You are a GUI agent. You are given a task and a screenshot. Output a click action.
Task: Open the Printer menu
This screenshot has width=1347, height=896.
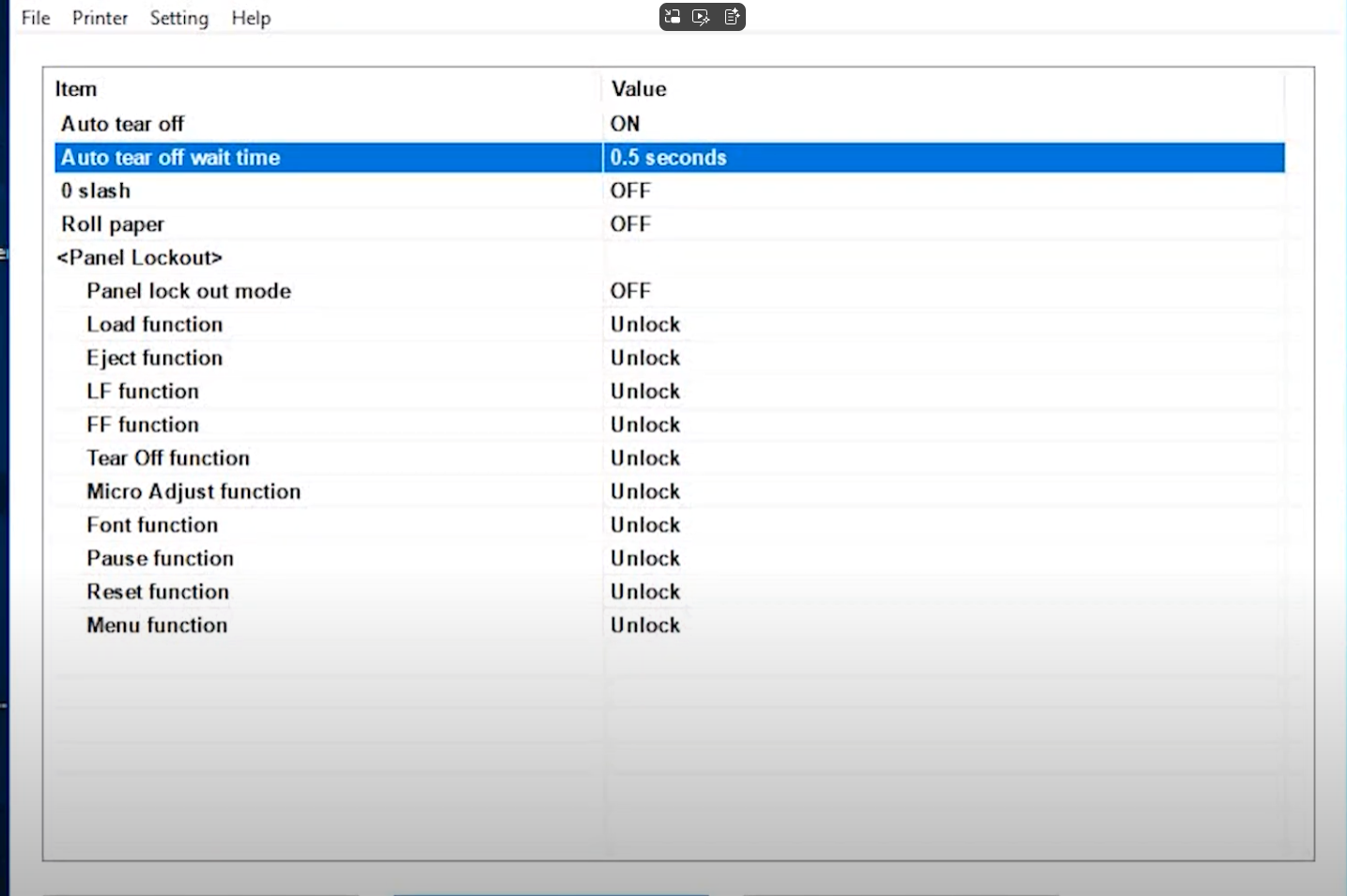[x=100, y=18]
